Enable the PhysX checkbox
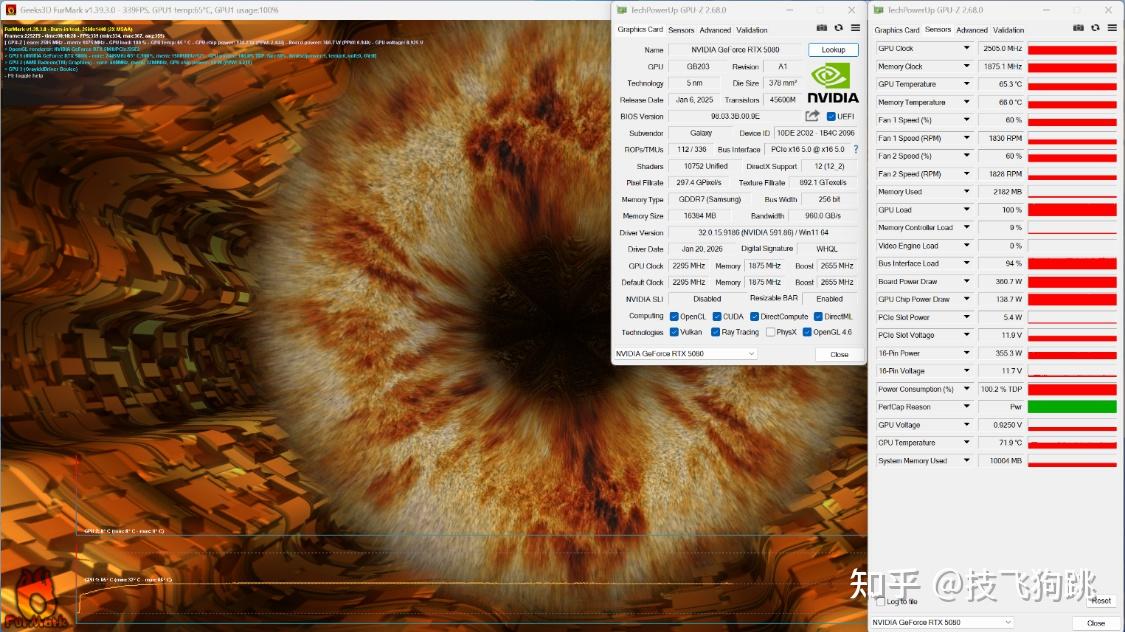Screen dimensions: 1125x632 tap(770, 332)
